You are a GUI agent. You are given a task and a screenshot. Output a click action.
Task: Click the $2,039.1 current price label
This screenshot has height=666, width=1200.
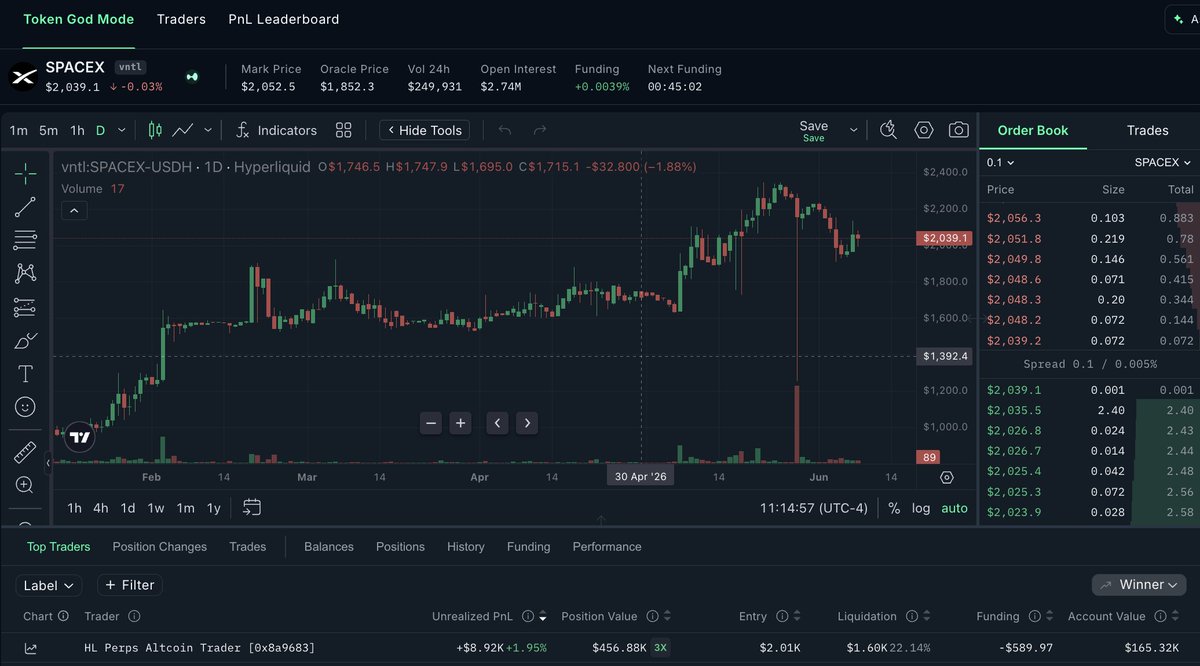(943, 238)
